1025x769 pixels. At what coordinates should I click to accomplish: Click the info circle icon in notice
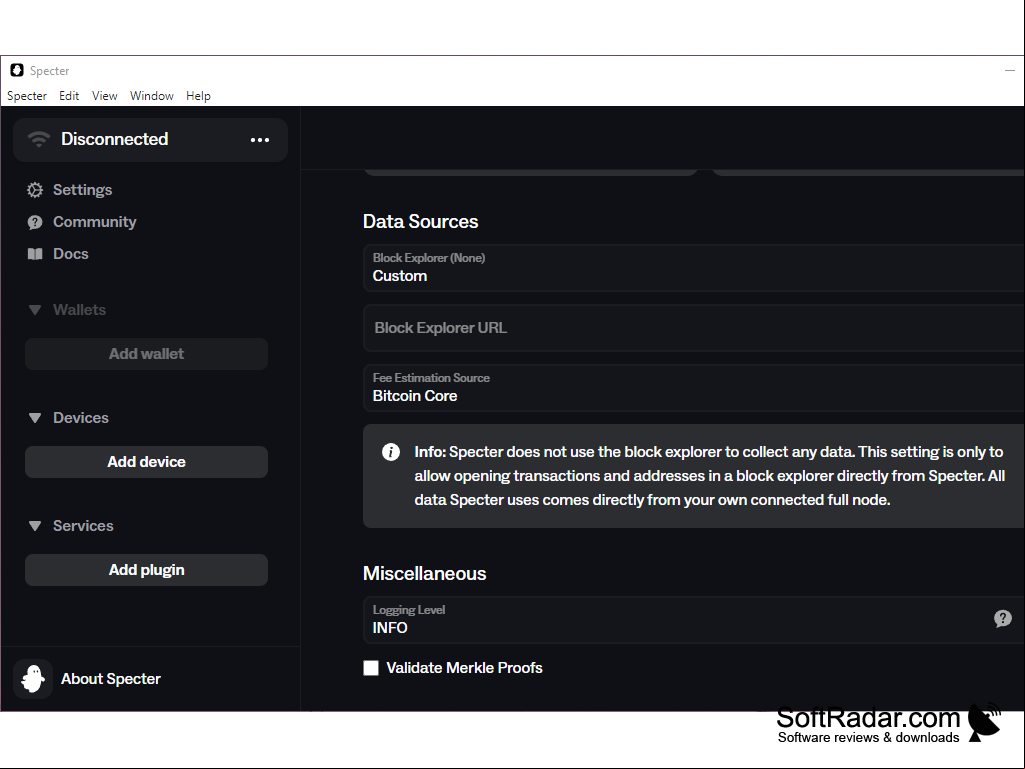click(x=391, y=452)
